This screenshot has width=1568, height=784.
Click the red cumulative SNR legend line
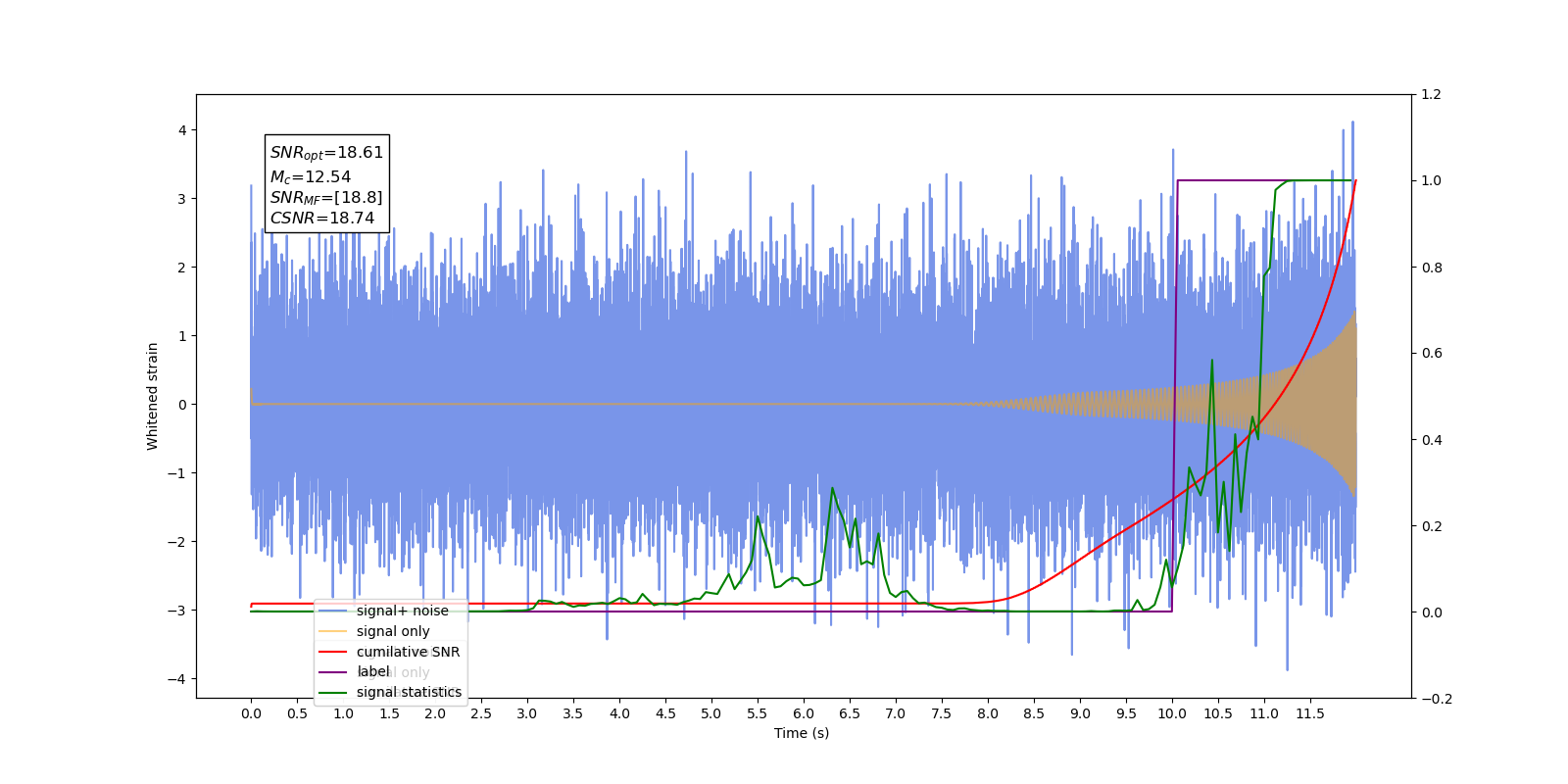pos(333,652)
